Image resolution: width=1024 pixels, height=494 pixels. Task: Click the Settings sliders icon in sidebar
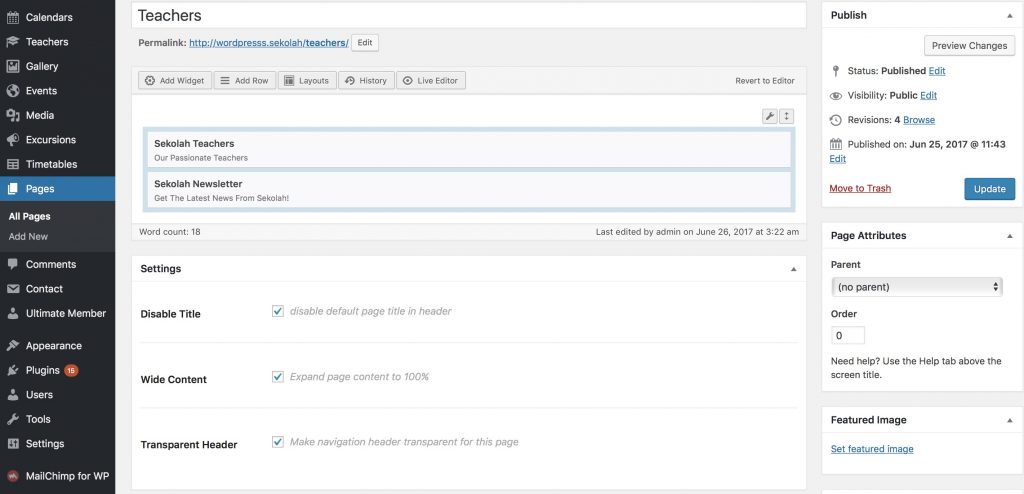point(12,444)
